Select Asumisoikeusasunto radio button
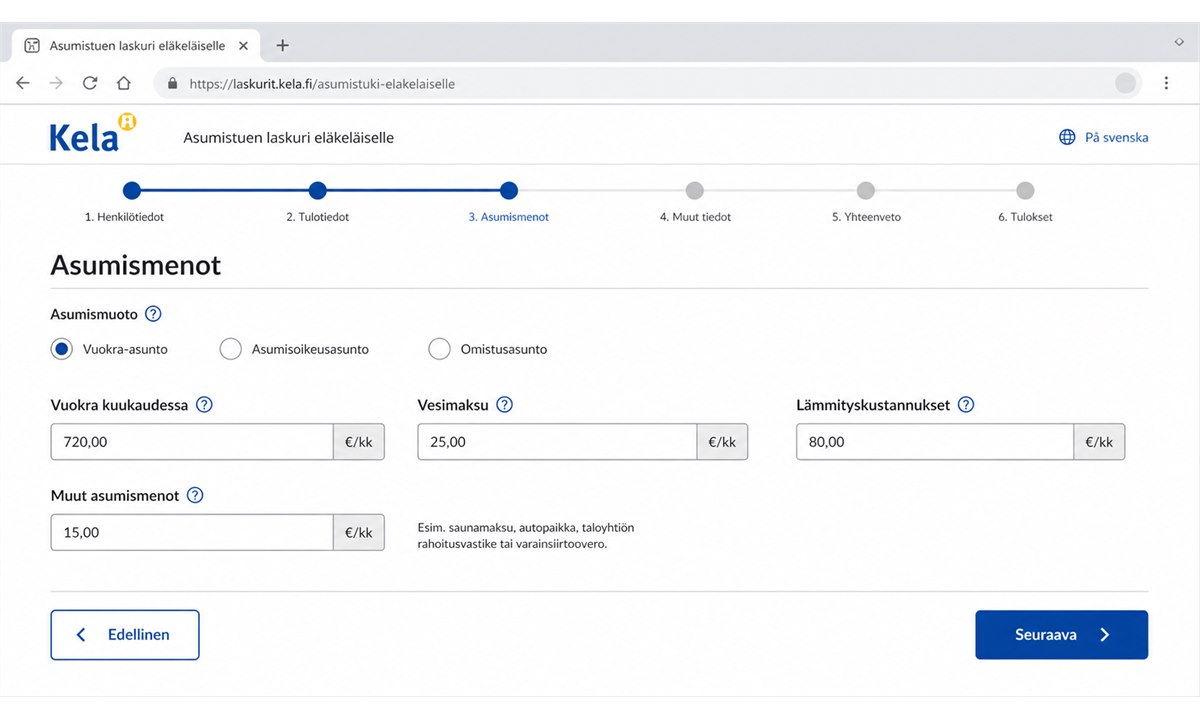1200x720 pixels. coord(231,349)
